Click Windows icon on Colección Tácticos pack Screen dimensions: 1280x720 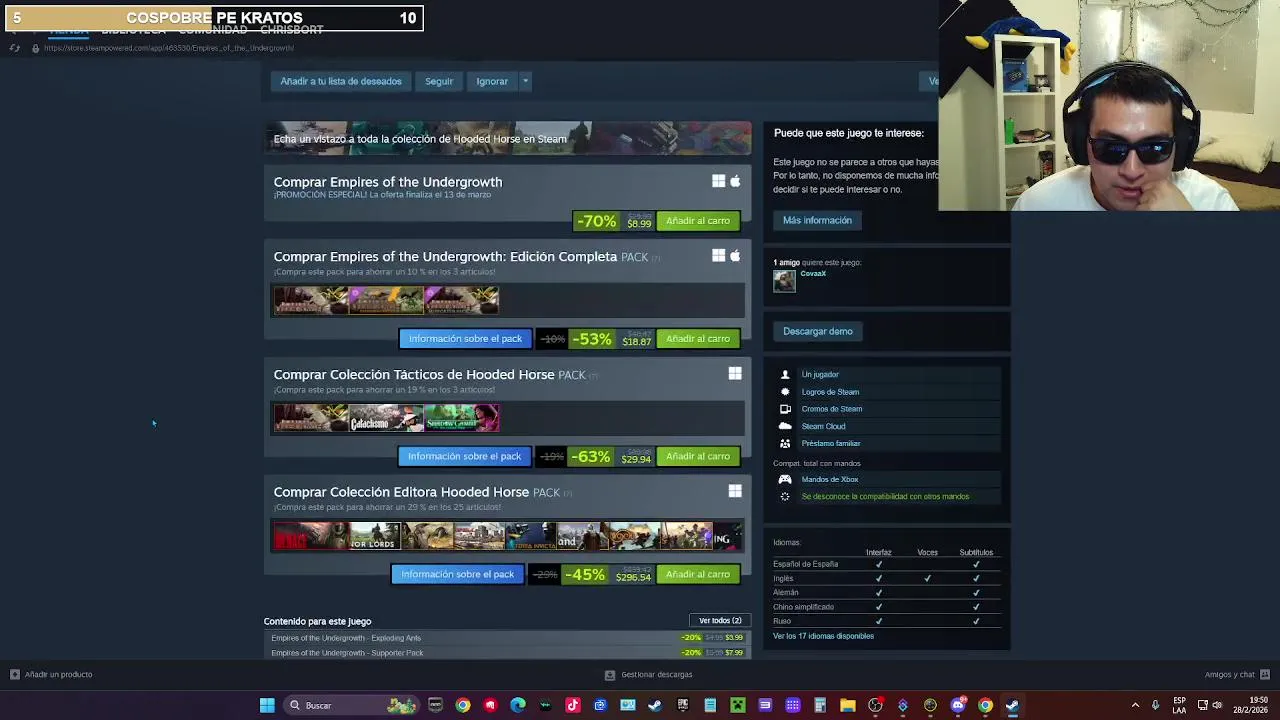(735, 374)
